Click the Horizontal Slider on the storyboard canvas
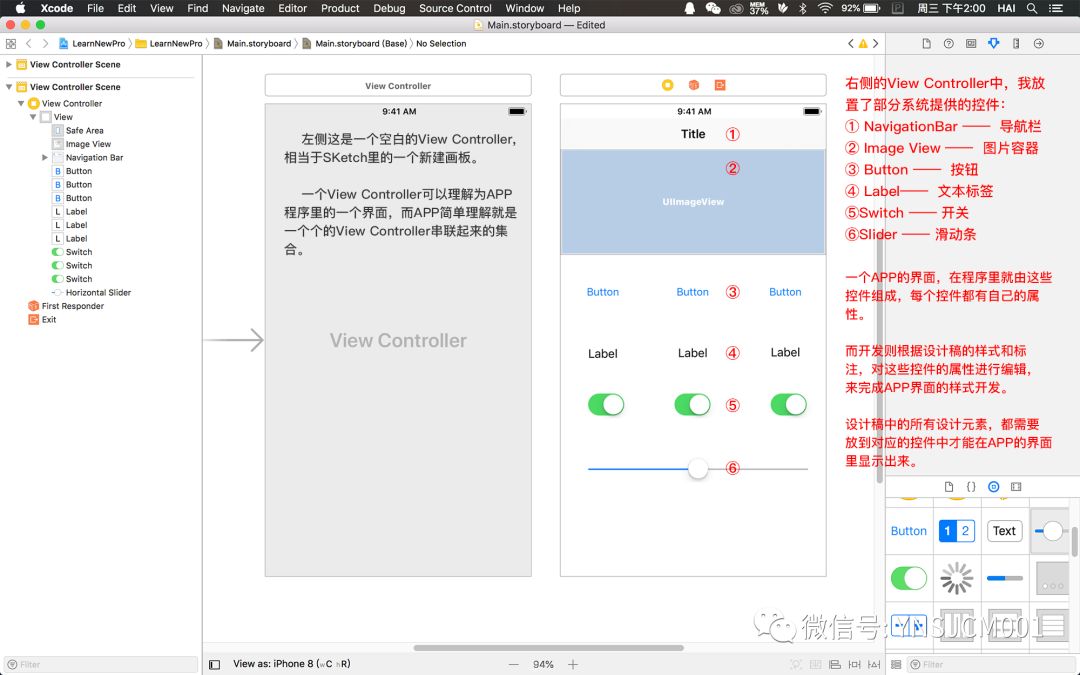This screenshot has width=1080, height=675. [697, 468]
